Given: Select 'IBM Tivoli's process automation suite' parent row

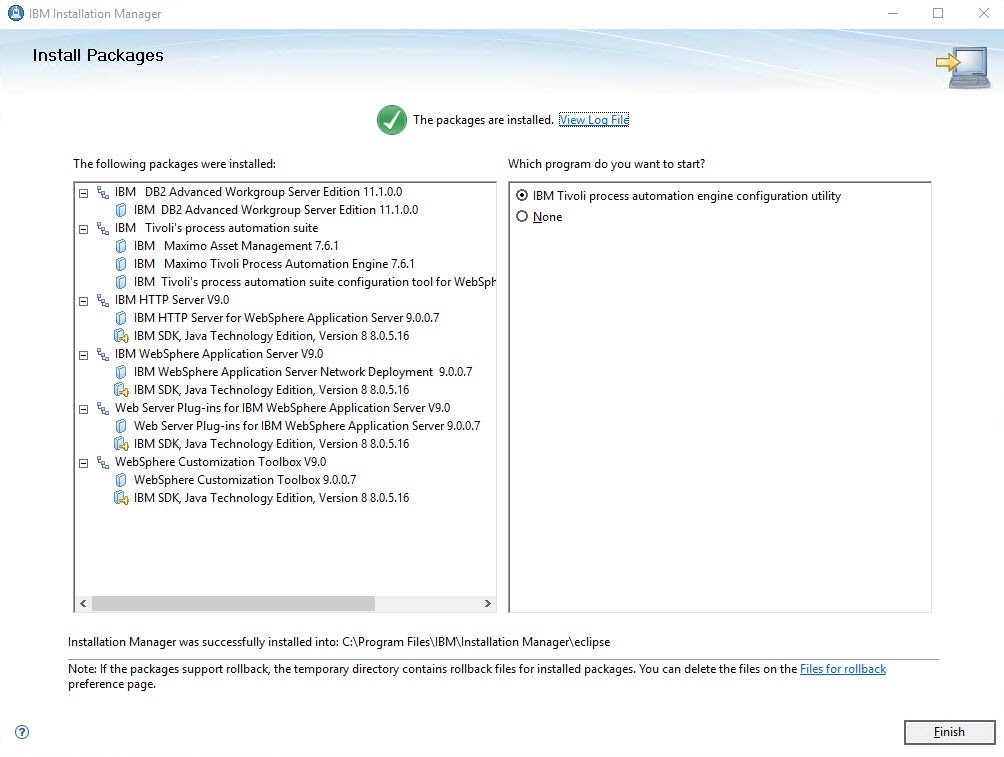Looking at the screenshot, I should [216, 228].
